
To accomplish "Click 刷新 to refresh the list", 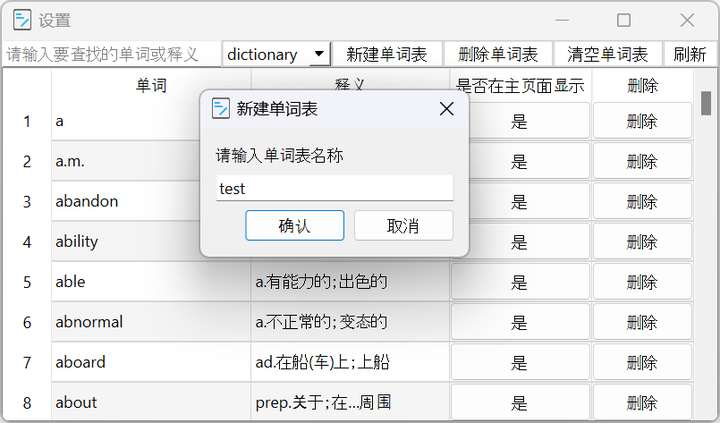I will pos(690,54).
